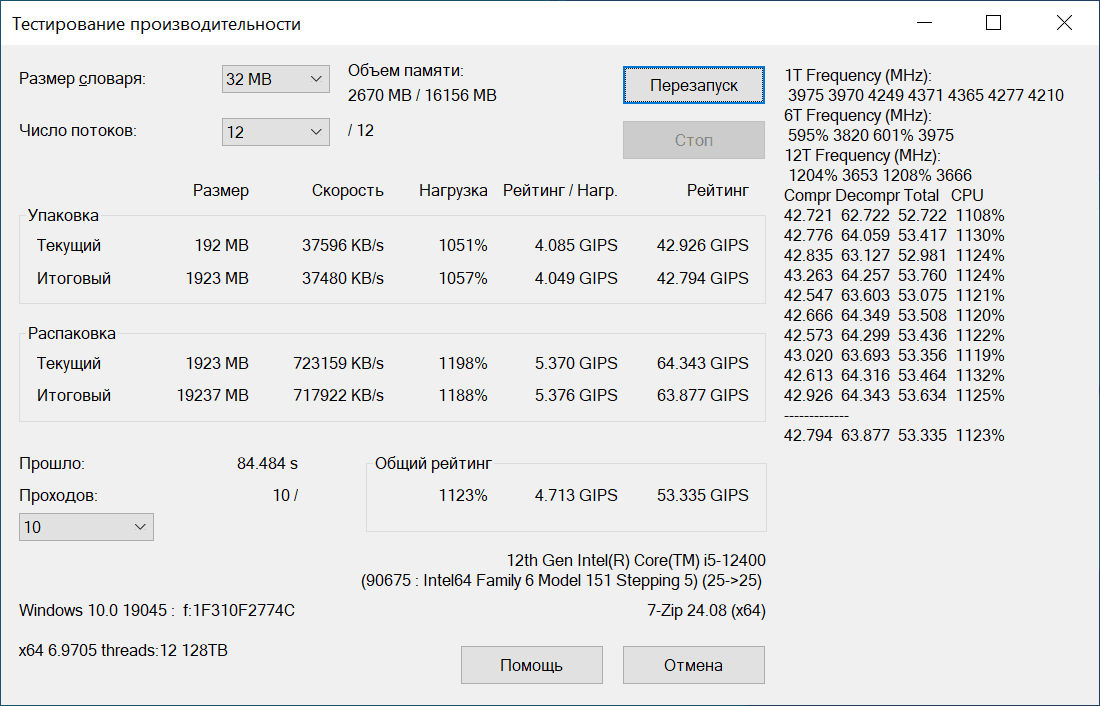Click the log row 43.020 63.693 53.356
This screenshot has height=706, width=1100.
[x=894, y=356]
